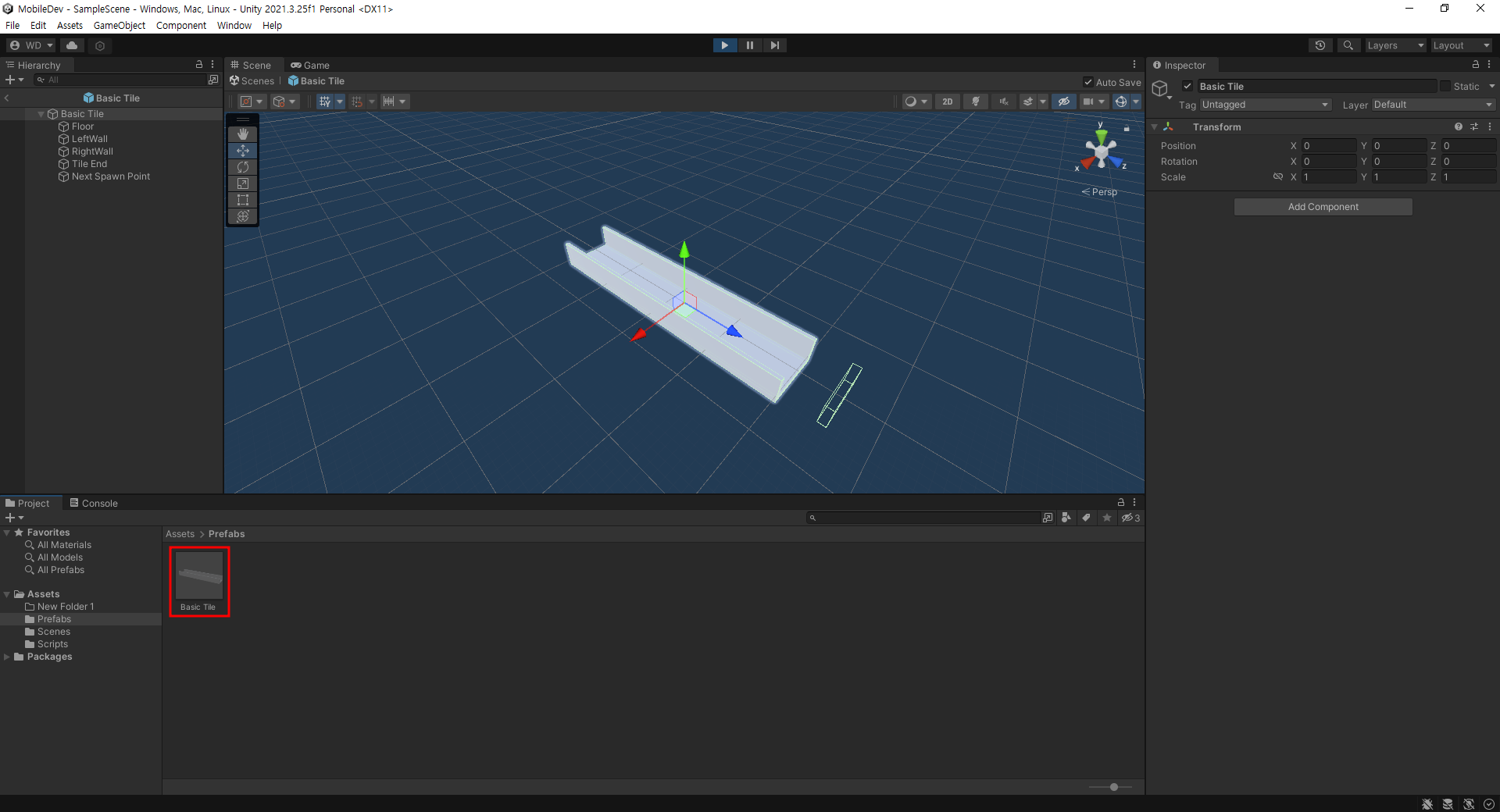Select the Transform tool
The height and width of the screenshot is (812, 1500).
(243, 216)
